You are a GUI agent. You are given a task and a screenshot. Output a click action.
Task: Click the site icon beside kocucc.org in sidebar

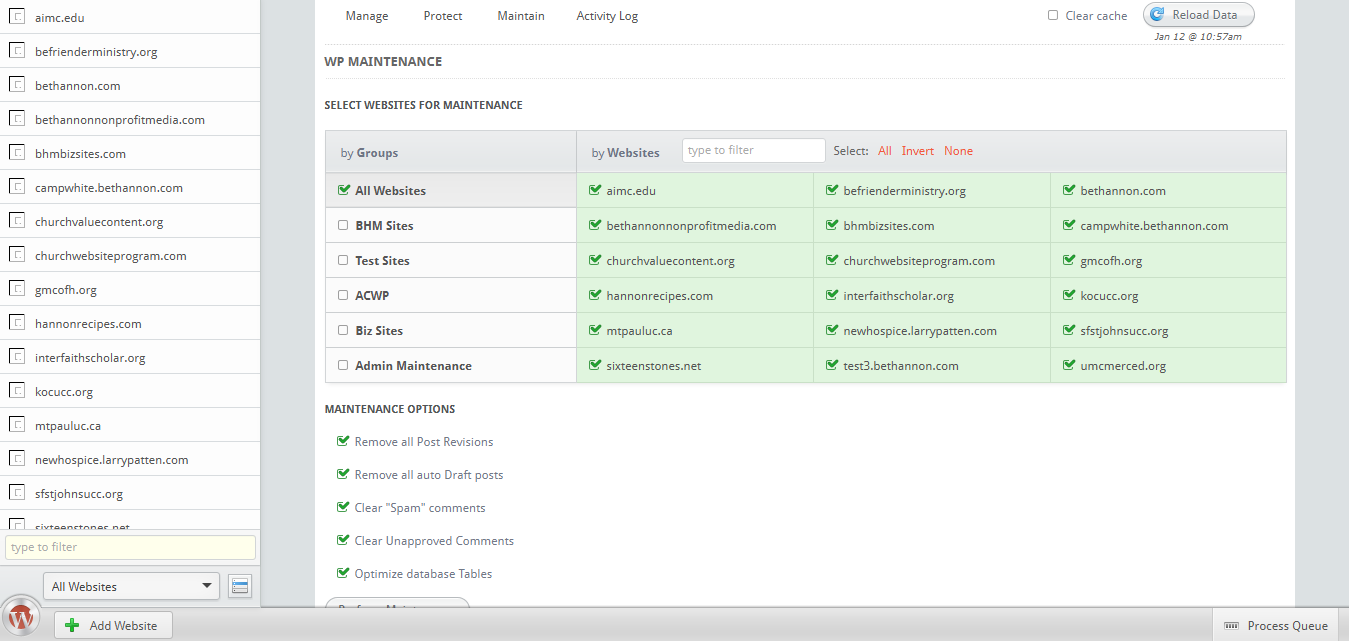click(x=17, y=392)
